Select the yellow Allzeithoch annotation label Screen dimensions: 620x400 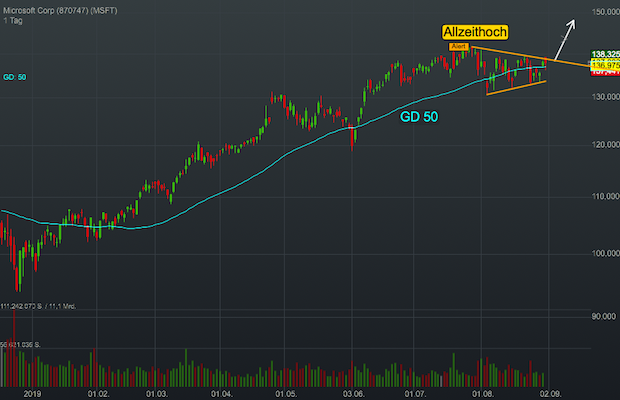click(x=475, y=32)
